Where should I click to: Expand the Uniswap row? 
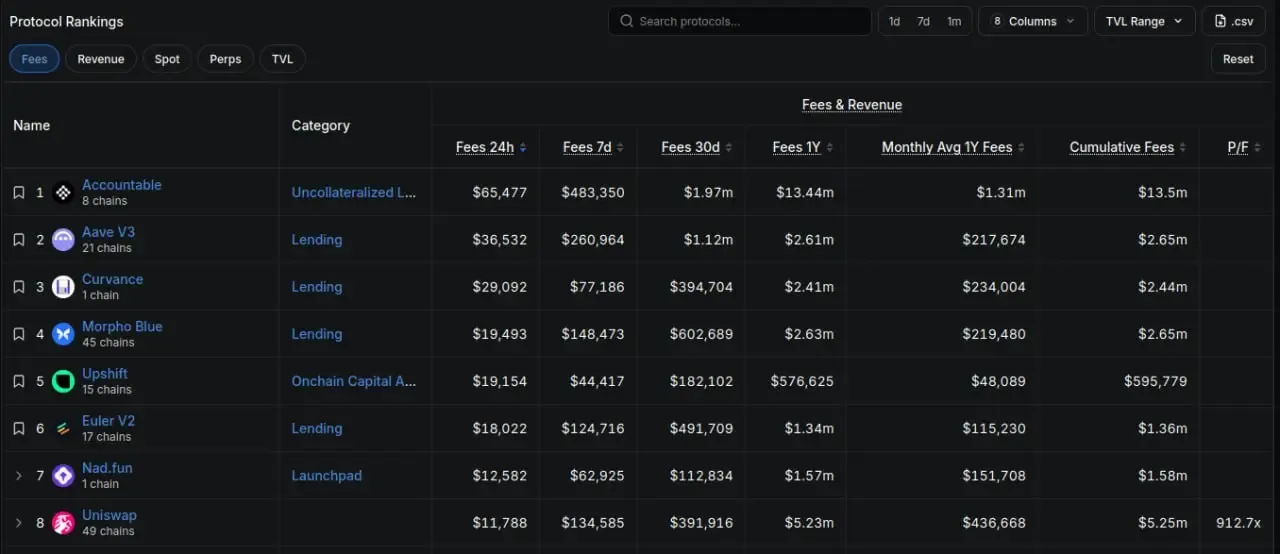[x=19, y=523]
